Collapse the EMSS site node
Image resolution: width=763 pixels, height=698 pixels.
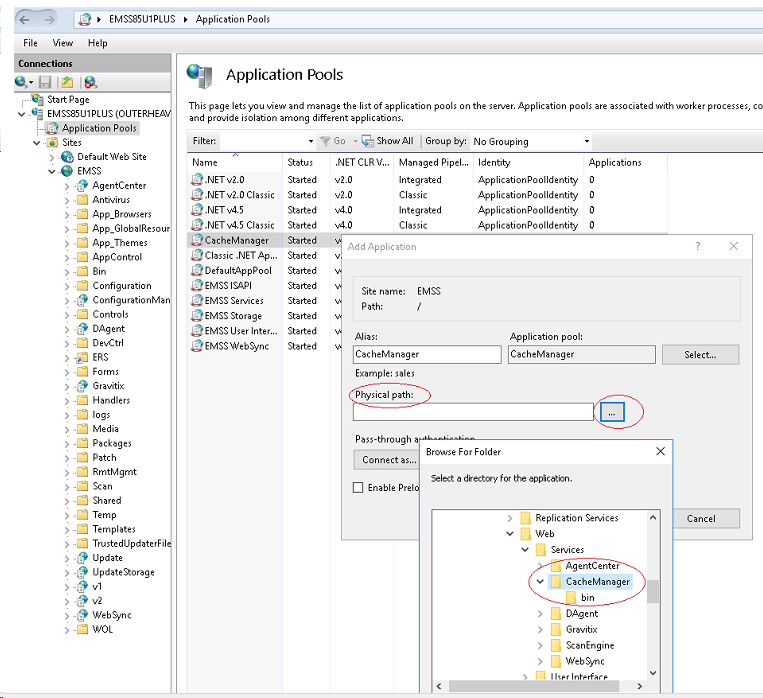click(52, 171)
